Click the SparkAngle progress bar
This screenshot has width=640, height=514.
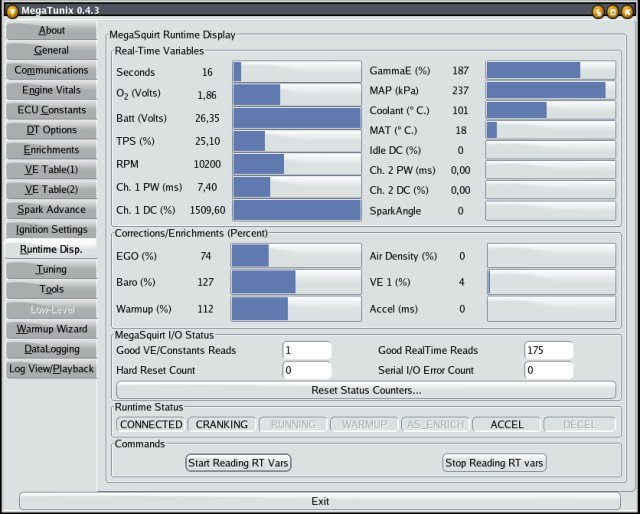[x=551, y=211]
